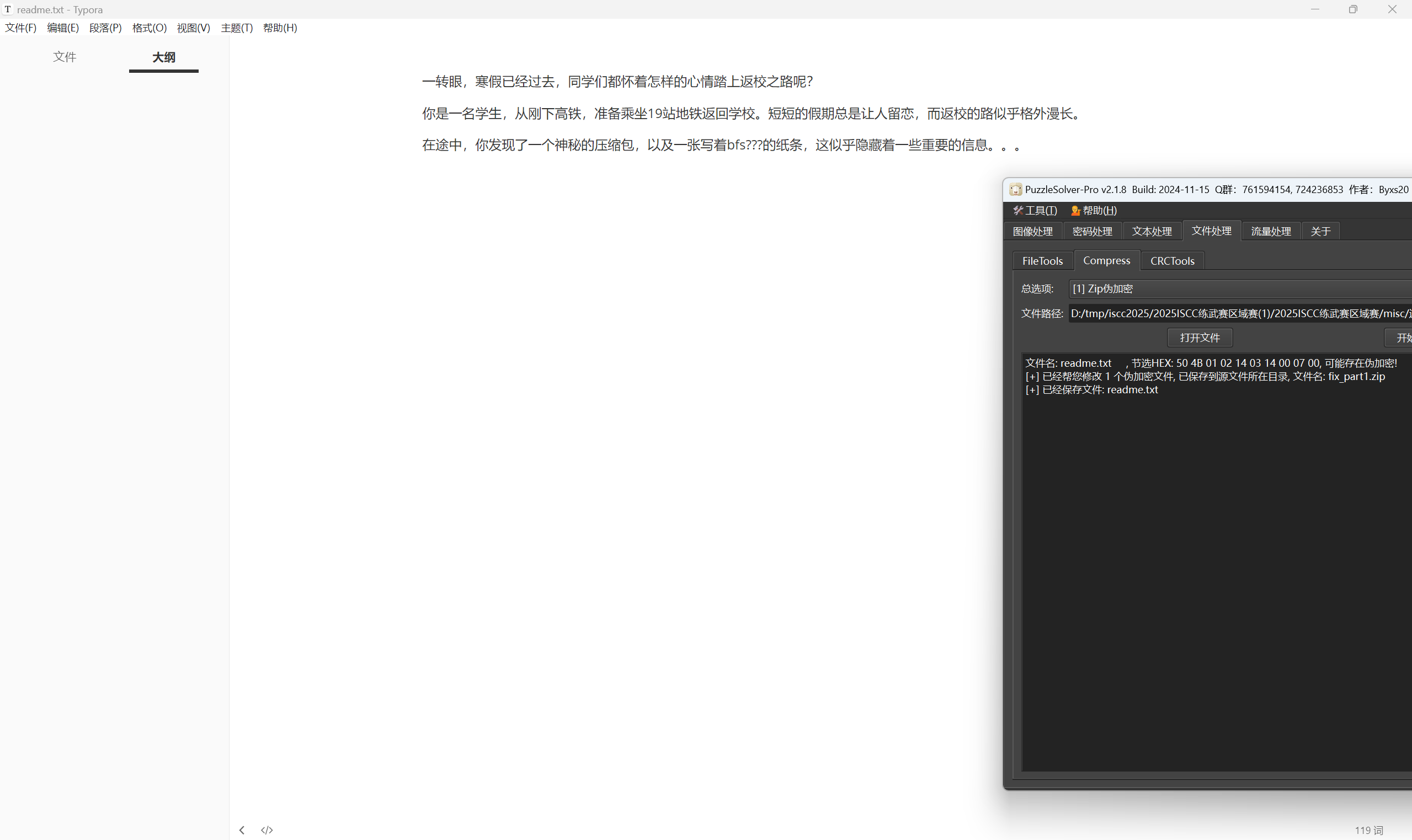This screenshot has width=1412, height=840.
Task: Minimize the Typora window
Action: 1315,9
